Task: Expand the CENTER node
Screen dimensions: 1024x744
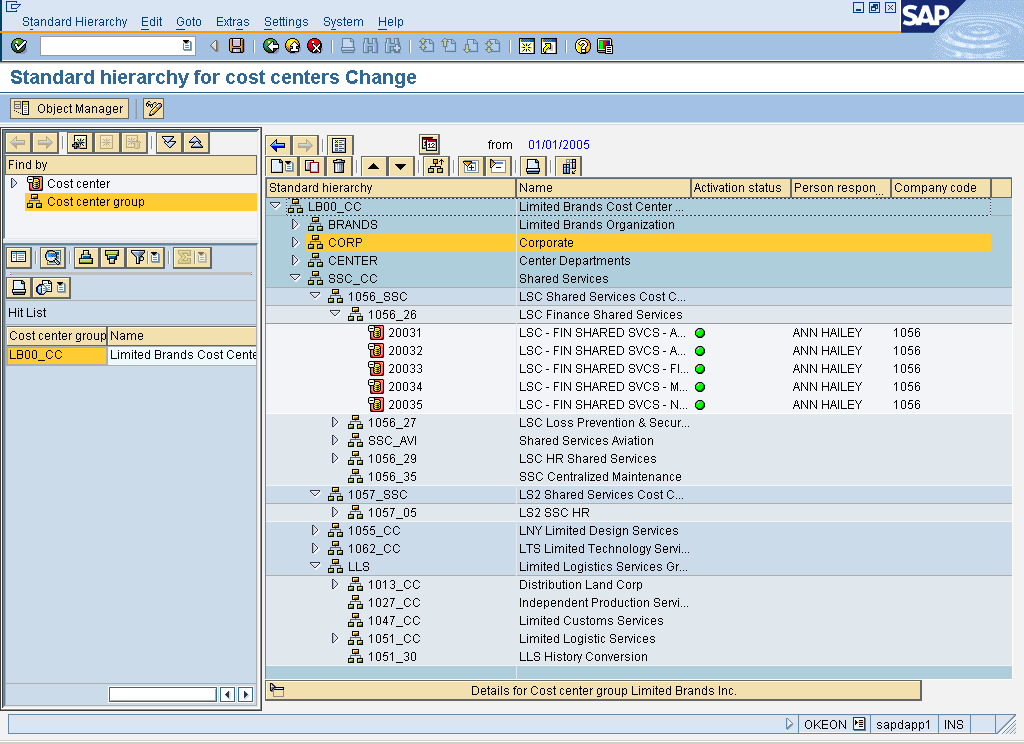Action: 295,260
